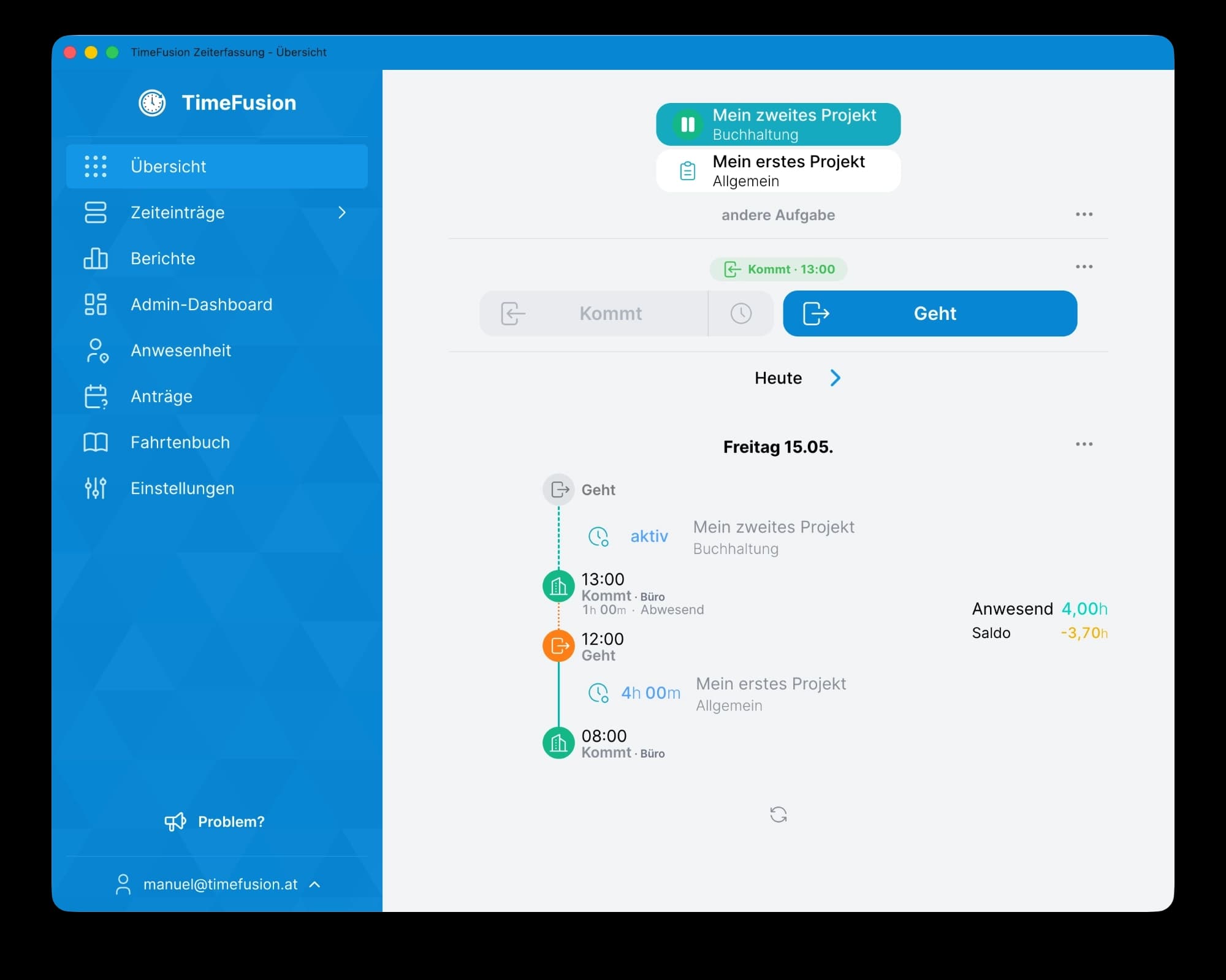
Task: Click the clock icon next to aktiv
Action: tap(598, 536)
